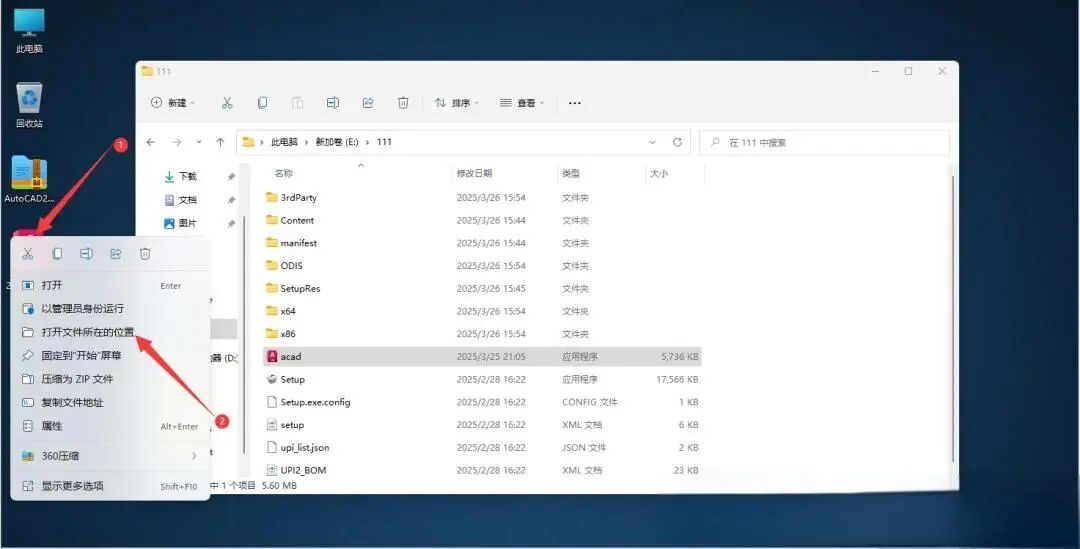Open the 排序 sort dropdown
The width and height of the screenshot is (1080, 549).
(457, 103)
